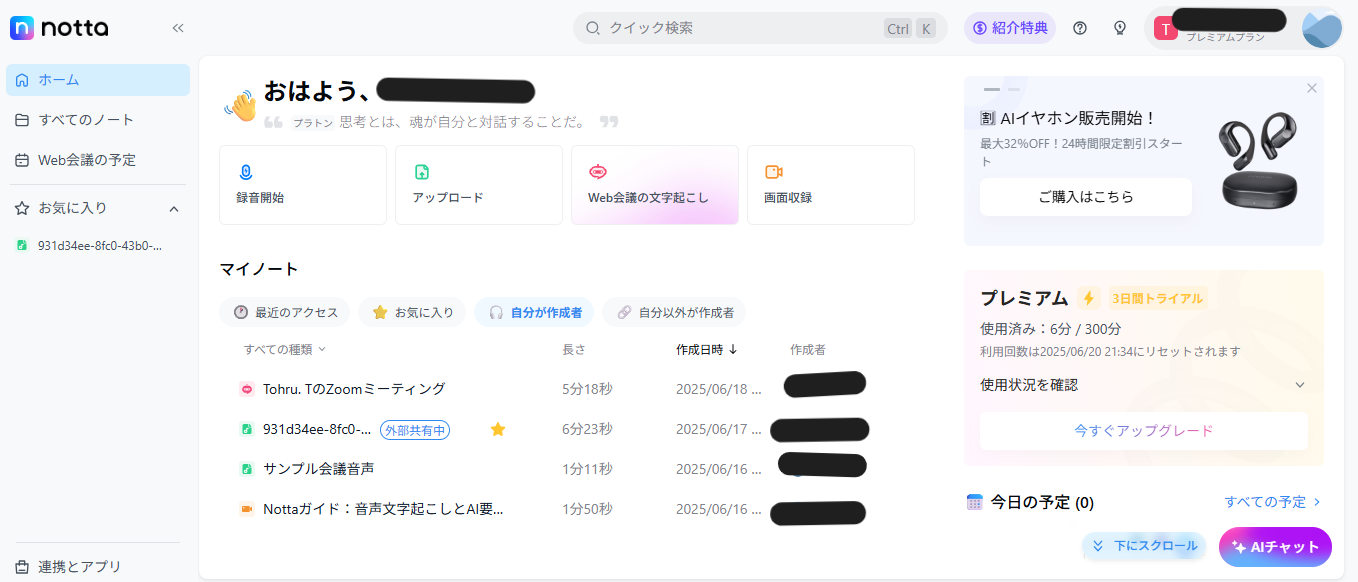
Task: Expand the 使用状況を確認 section
Action: point(1299,385)
